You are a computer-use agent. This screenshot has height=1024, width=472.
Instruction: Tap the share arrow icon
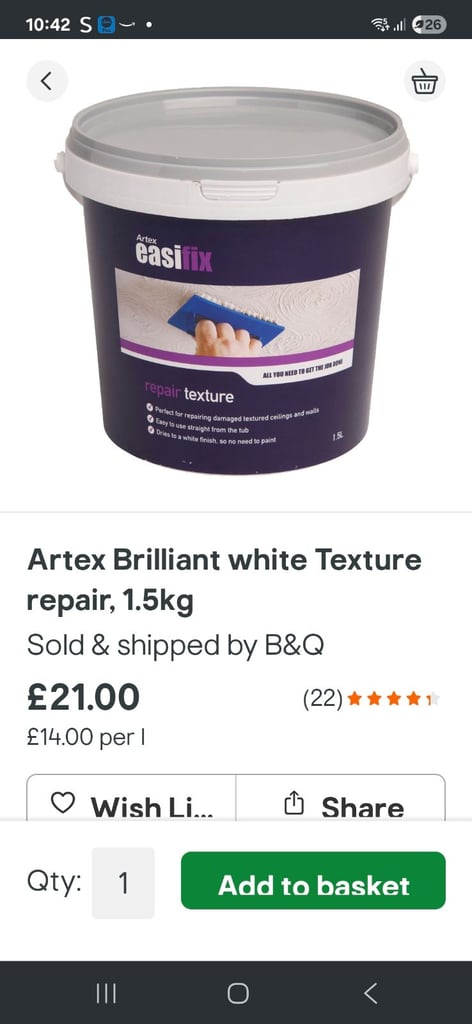[x=294, y=803]
